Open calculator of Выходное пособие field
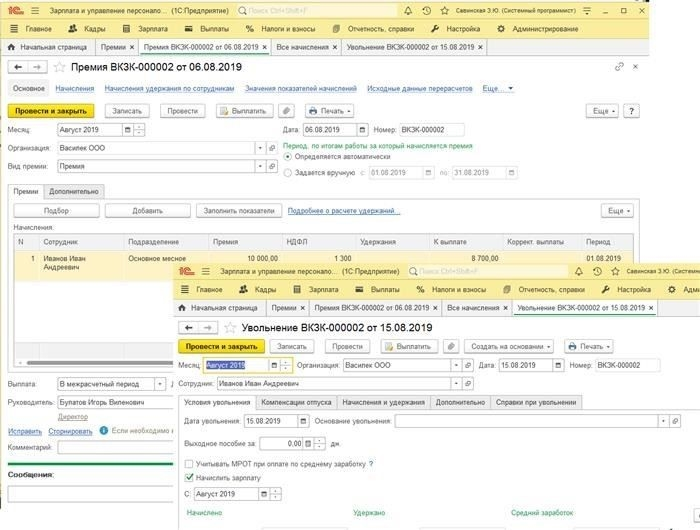 308,444
